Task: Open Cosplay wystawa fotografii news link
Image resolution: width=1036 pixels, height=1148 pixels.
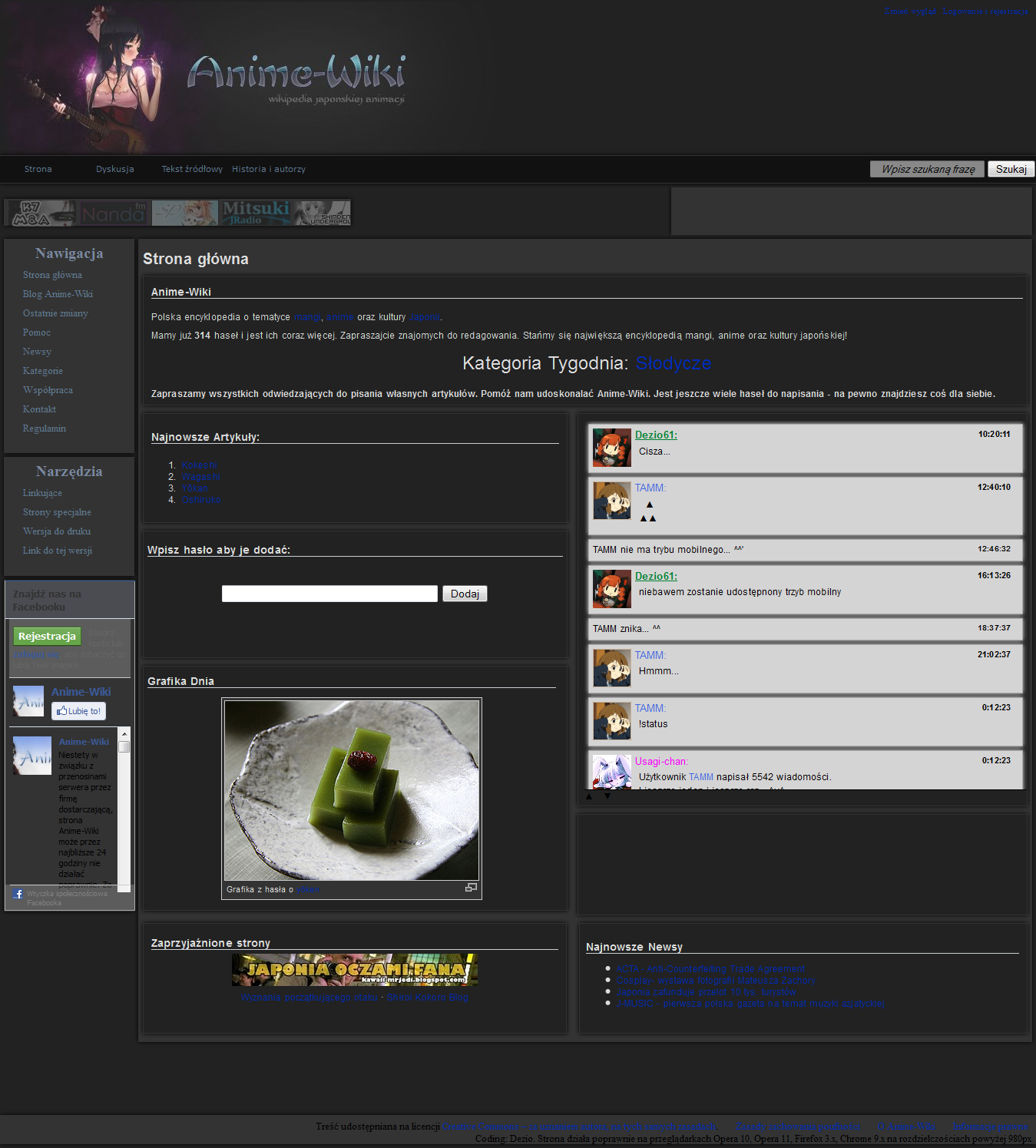Action: (716, 981)
